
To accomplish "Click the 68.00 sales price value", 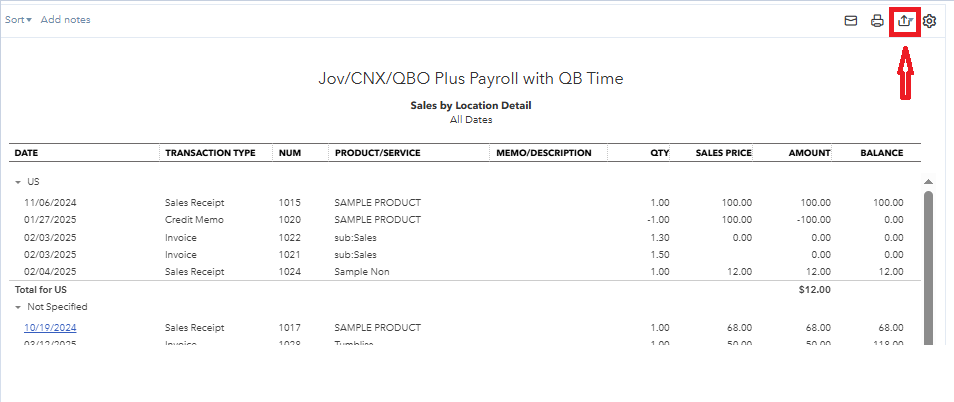I will tap(739, 328).
